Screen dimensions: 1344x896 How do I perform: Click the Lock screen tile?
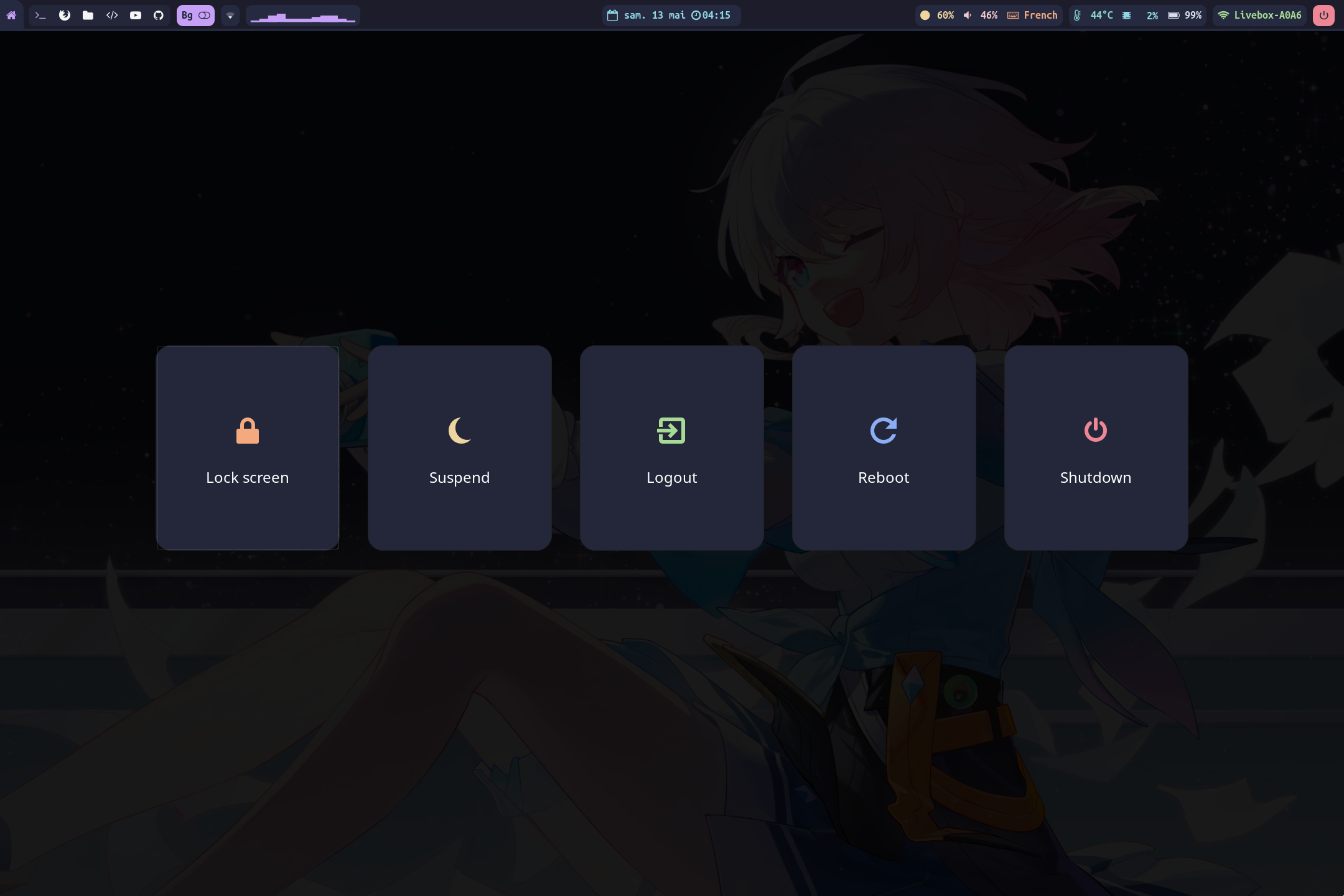point(247,447)
